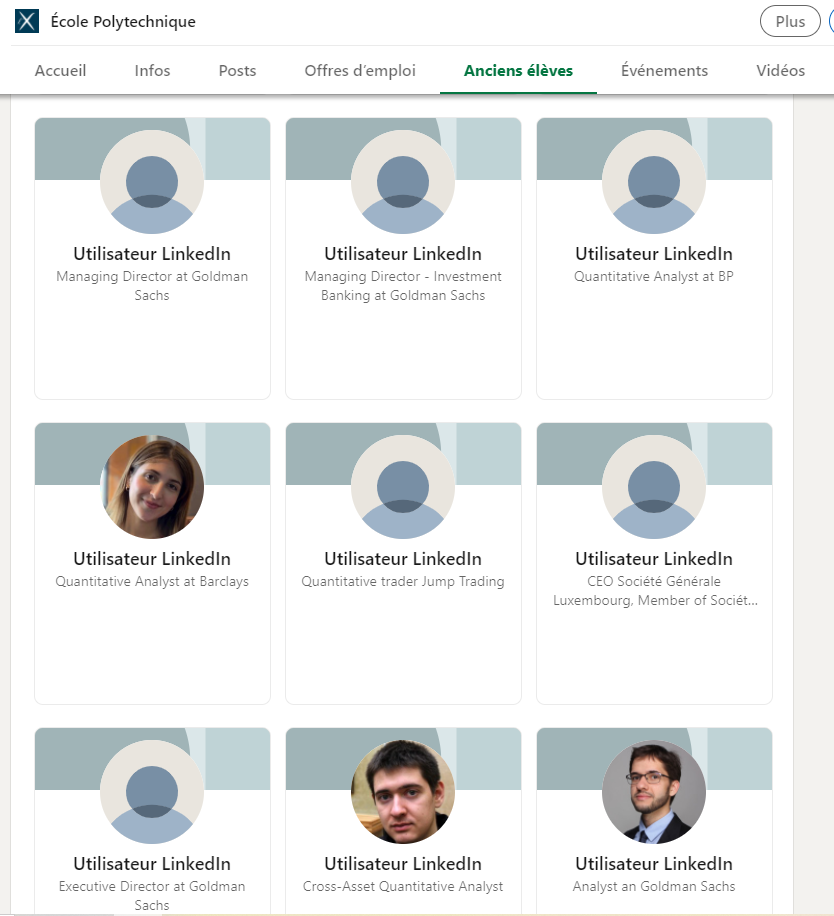Click 'Managing Director - Investment Banking' headline text
Screen dimensions: 834x916
click(403, 286)
